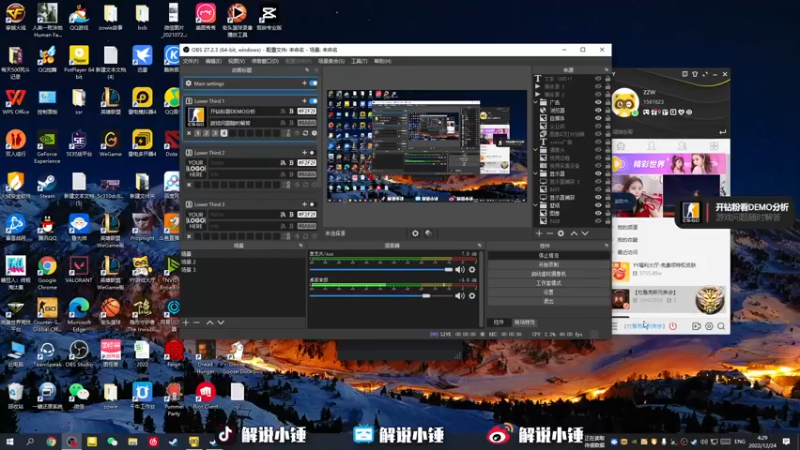800x450 pixels.
Task: Click 开始录制 button
Action: point(548,265)
